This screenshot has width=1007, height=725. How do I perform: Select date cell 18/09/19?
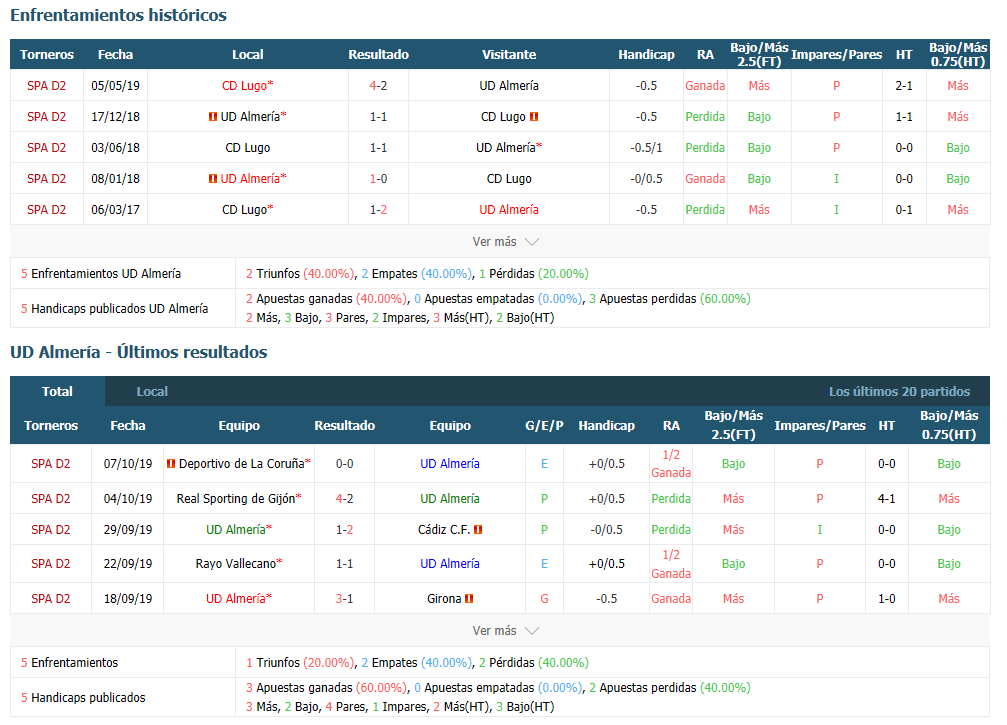tap(128, 598)
